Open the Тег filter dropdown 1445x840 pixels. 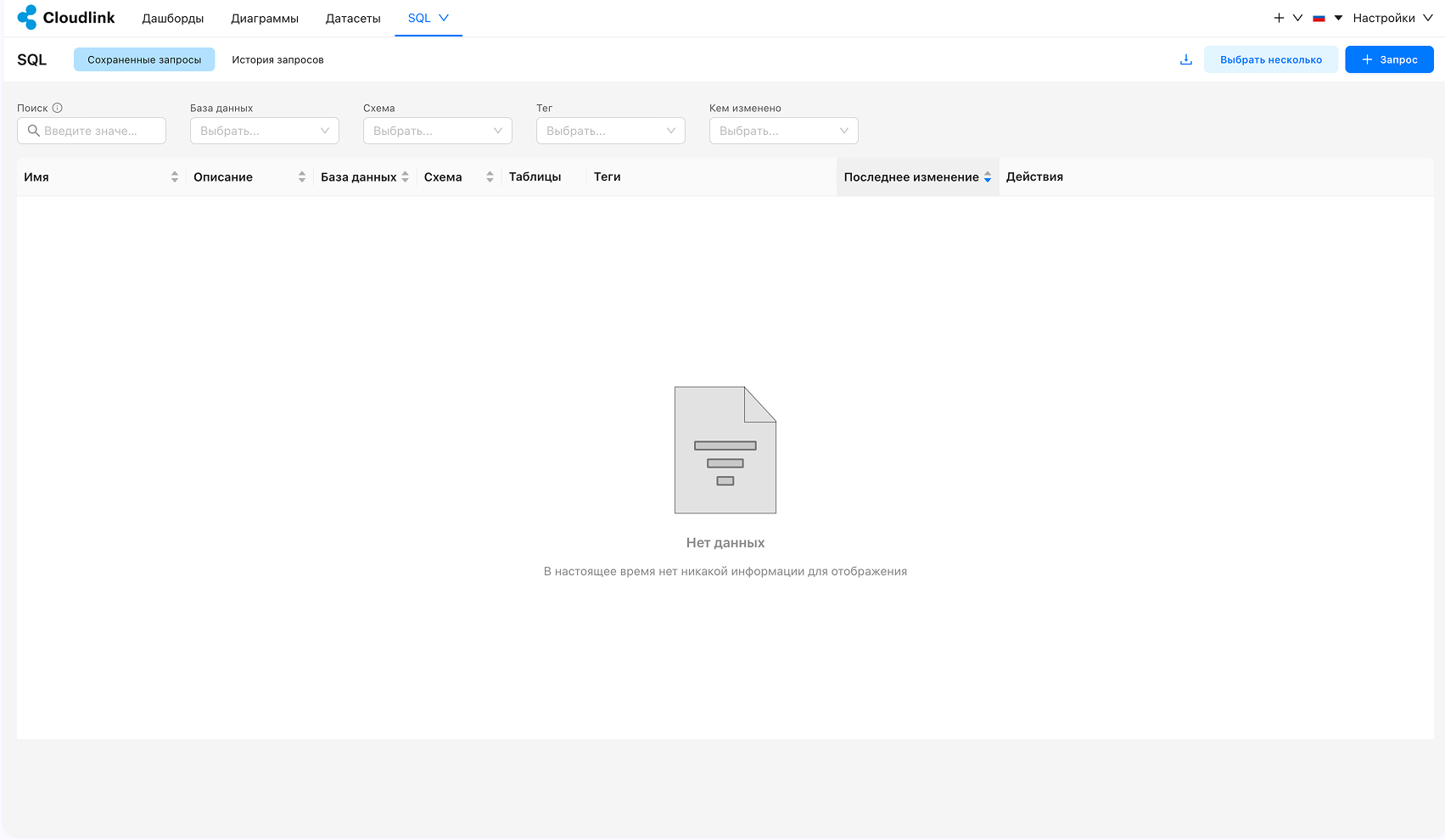coord(611,131)
